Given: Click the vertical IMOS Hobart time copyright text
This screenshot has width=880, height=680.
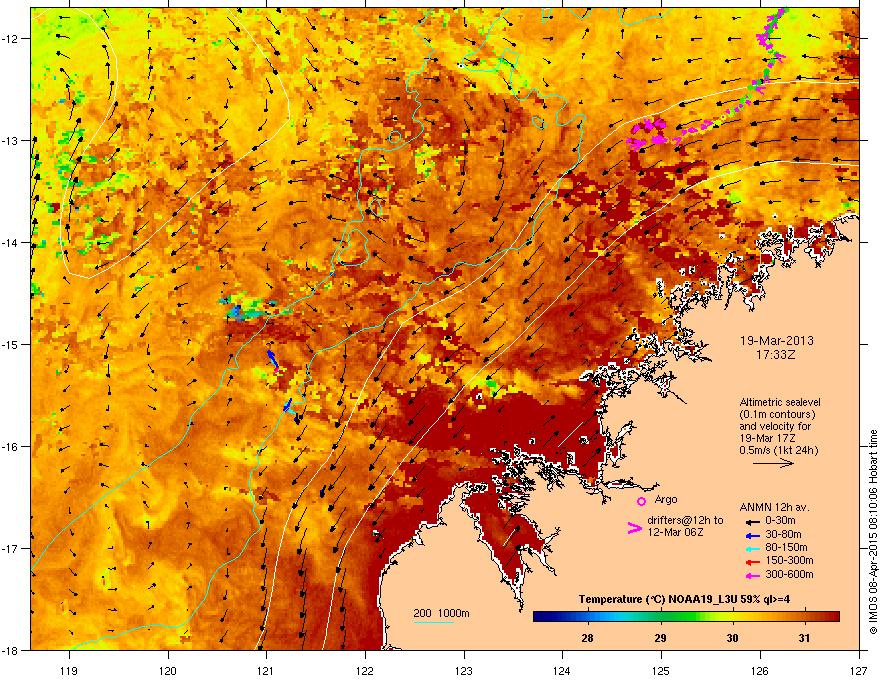Looking at the screenshot, I should click(873, 532).
